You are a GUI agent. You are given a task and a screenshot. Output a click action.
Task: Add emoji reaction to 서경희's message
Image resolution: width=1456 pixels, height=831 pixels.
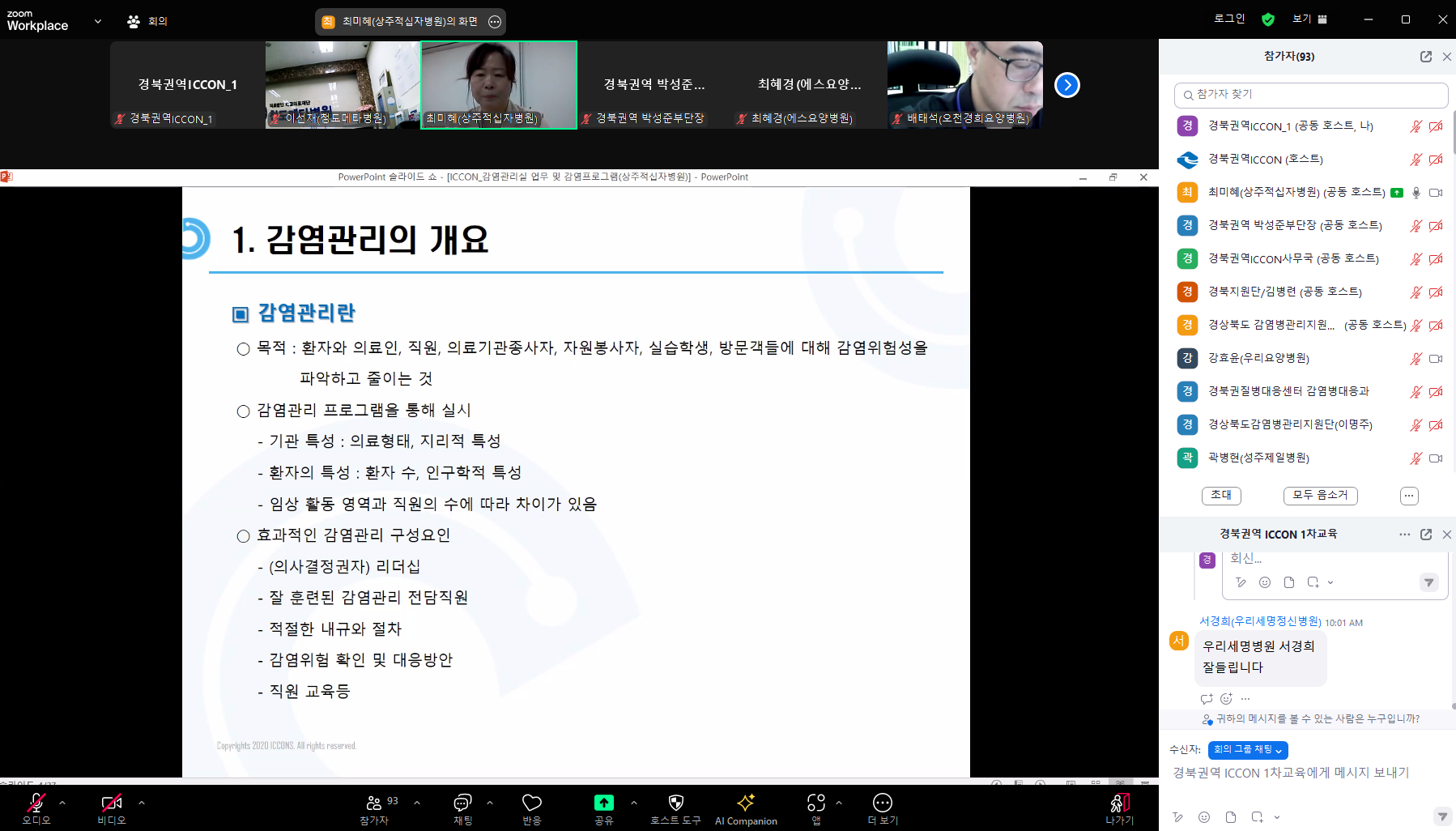[x=1226, y=699]
